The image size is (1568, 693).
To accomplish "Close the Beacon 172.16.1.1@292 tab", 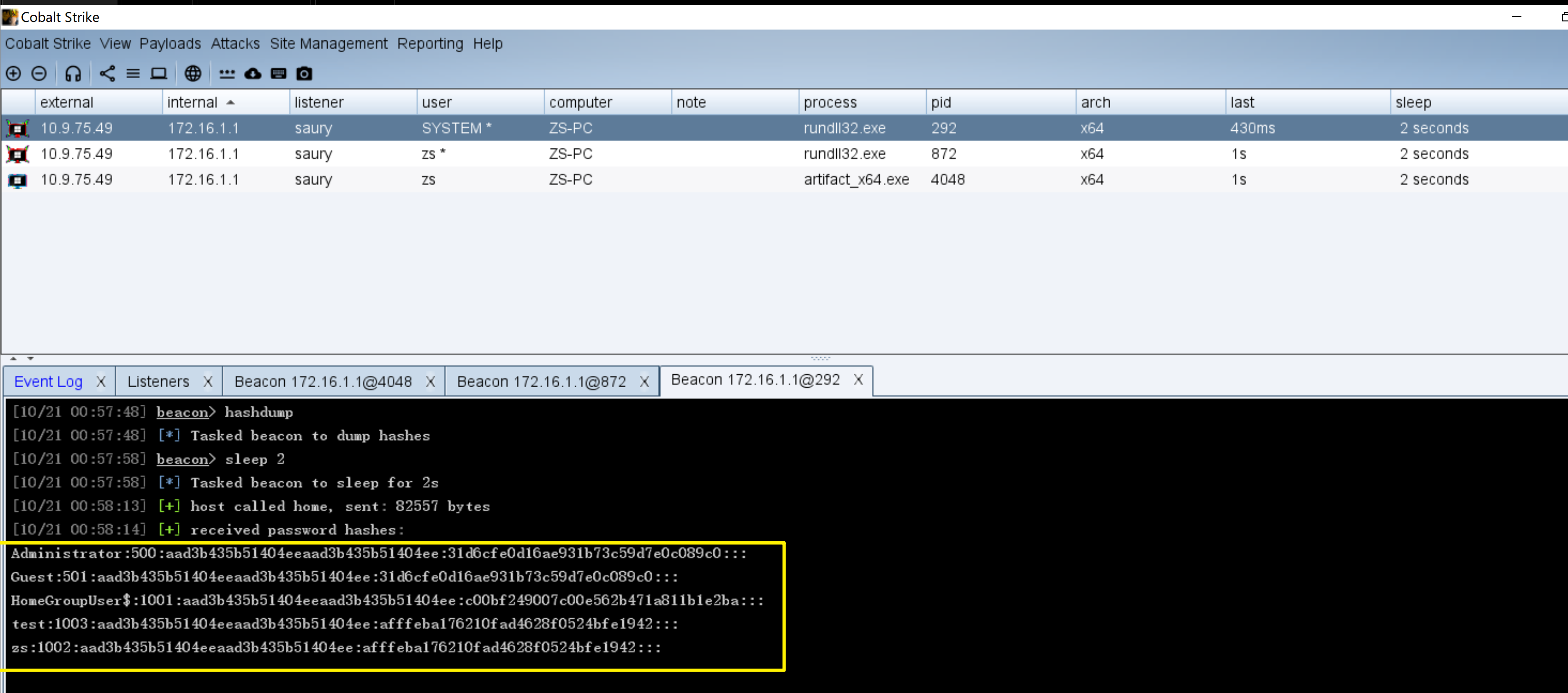I will [858, 380].
